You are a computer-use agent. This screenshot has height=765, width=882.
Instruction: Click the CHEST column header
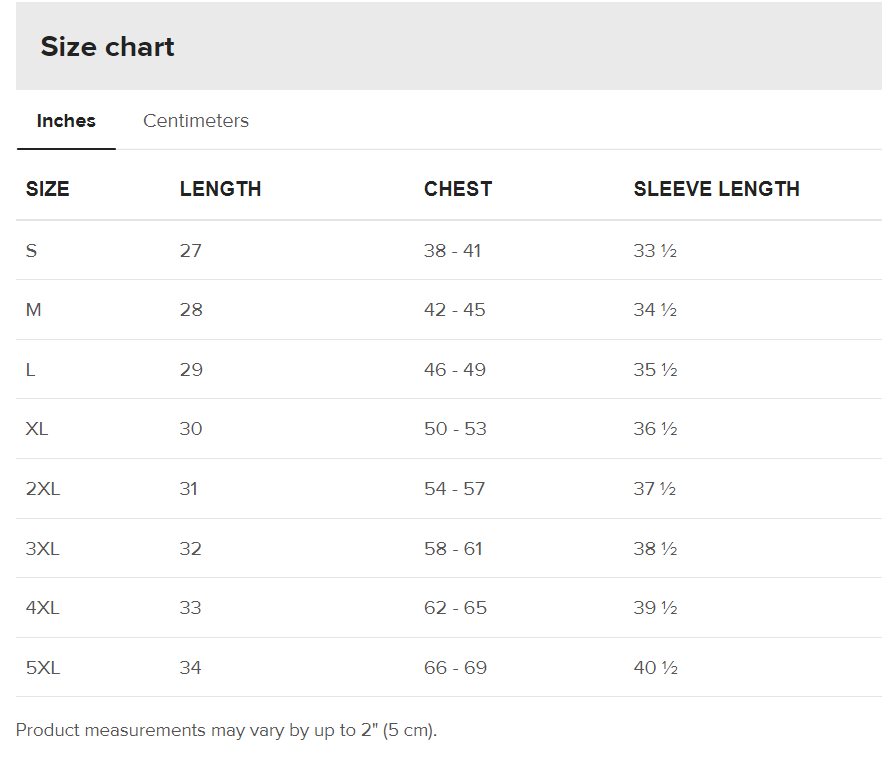coord(458,189)
